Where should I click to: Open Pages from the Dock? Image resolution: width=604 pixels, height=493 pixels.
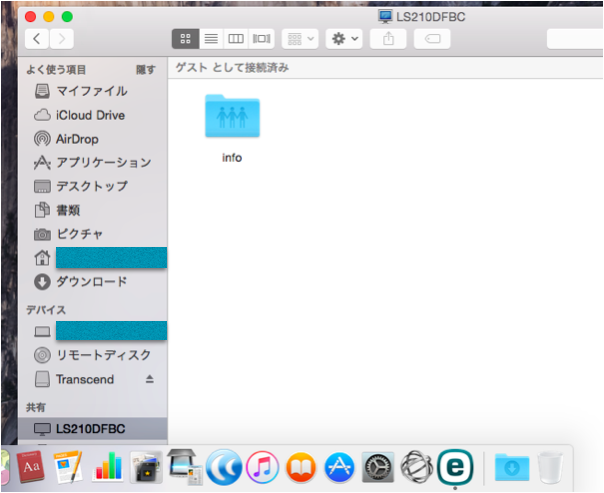click(68, 467)
